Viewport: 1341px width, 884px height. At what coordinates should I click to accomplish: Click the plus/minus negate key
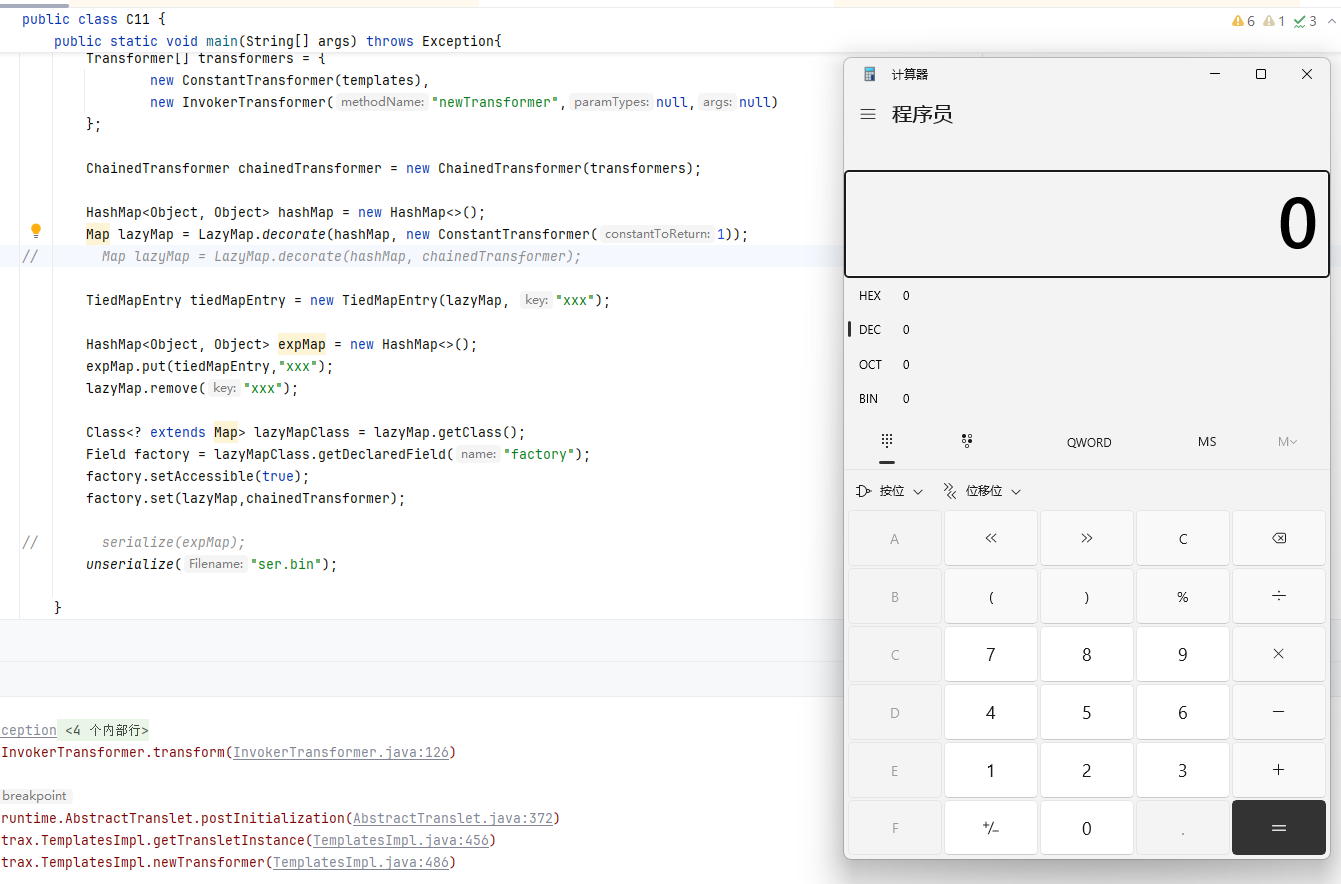tap(991, 828)
